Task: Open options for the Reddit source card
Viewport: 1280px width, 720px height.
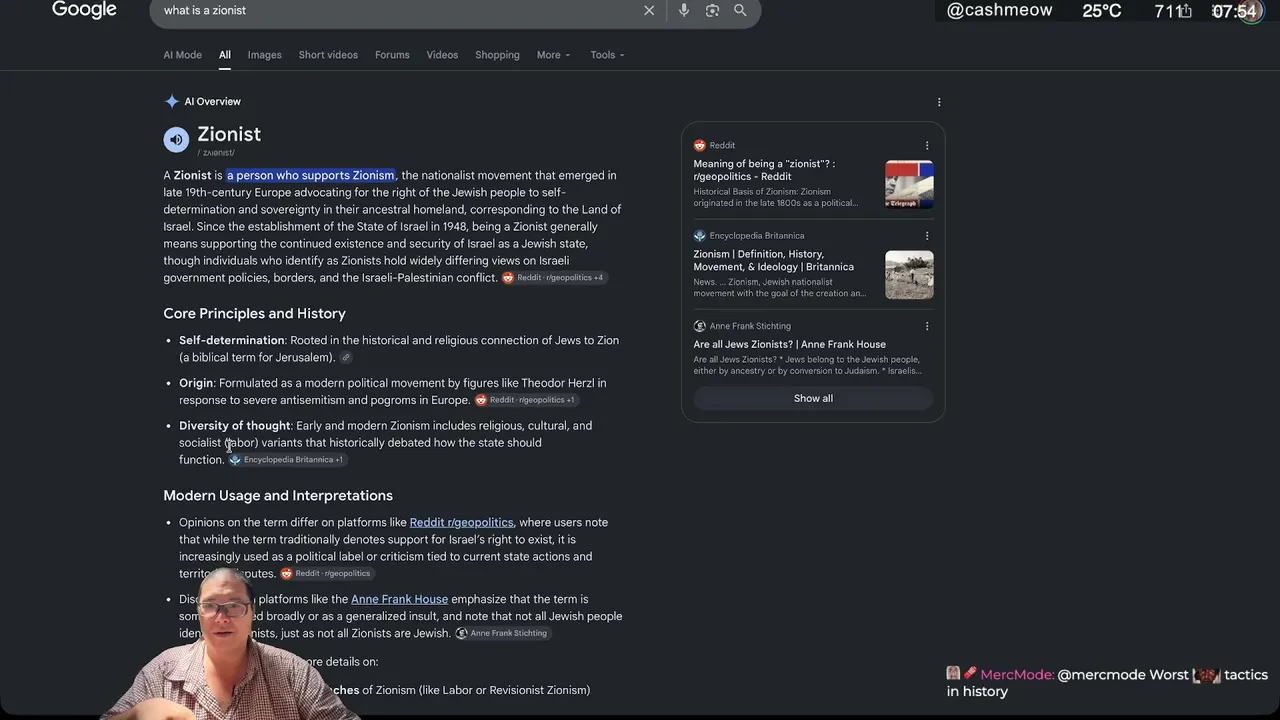Action: pyautogui.click(x=927, y=146)
